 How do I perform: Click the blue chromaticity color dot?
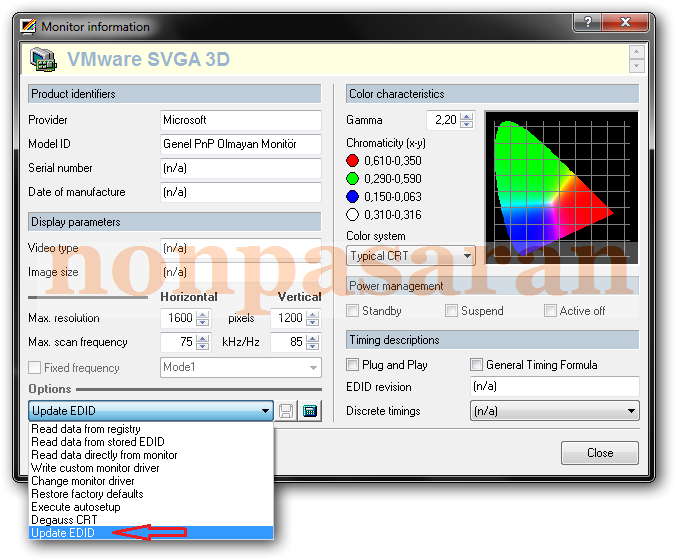click(352, 197)
